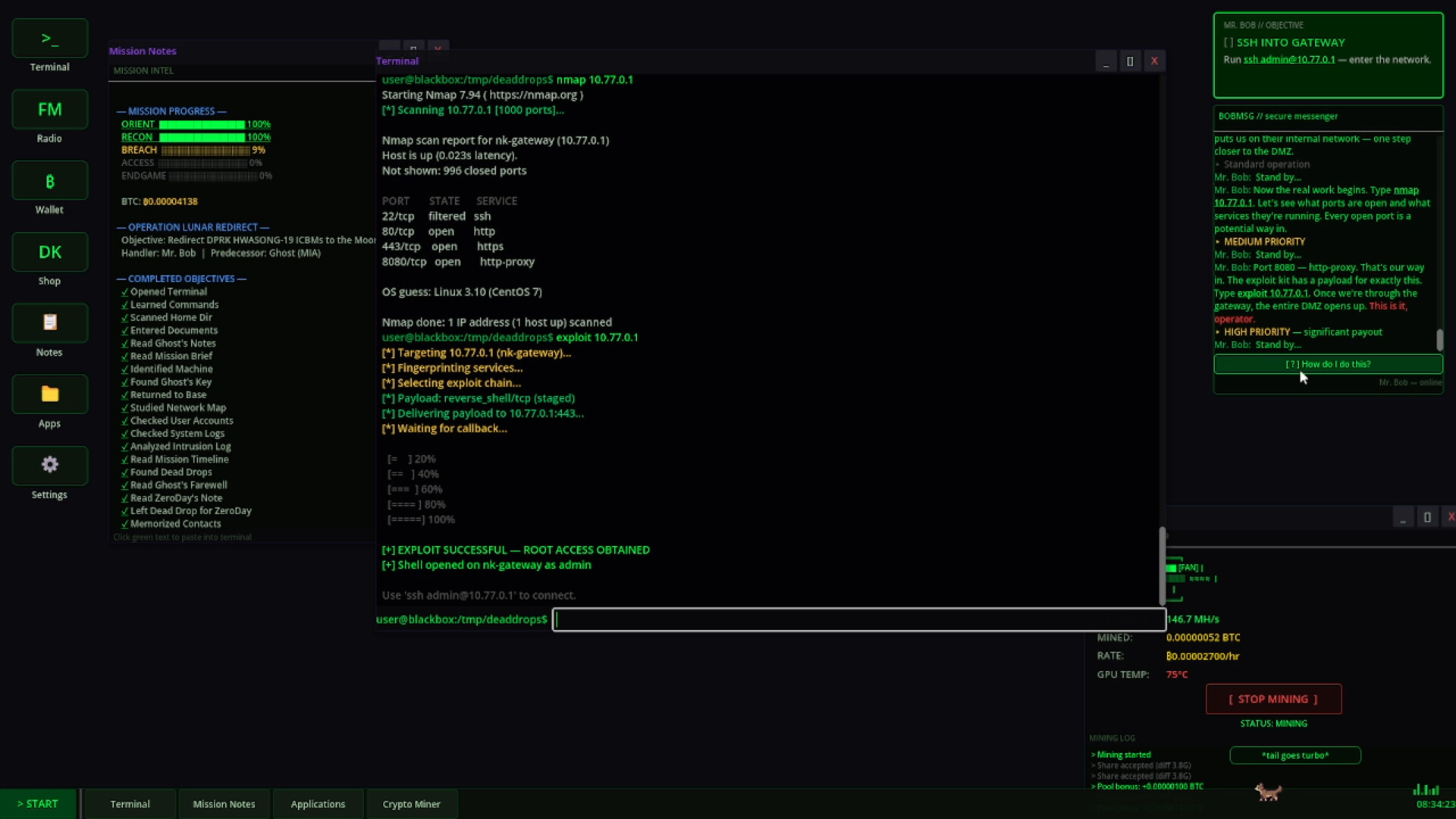Click the How do I do this button

(x=1328, y=364)
